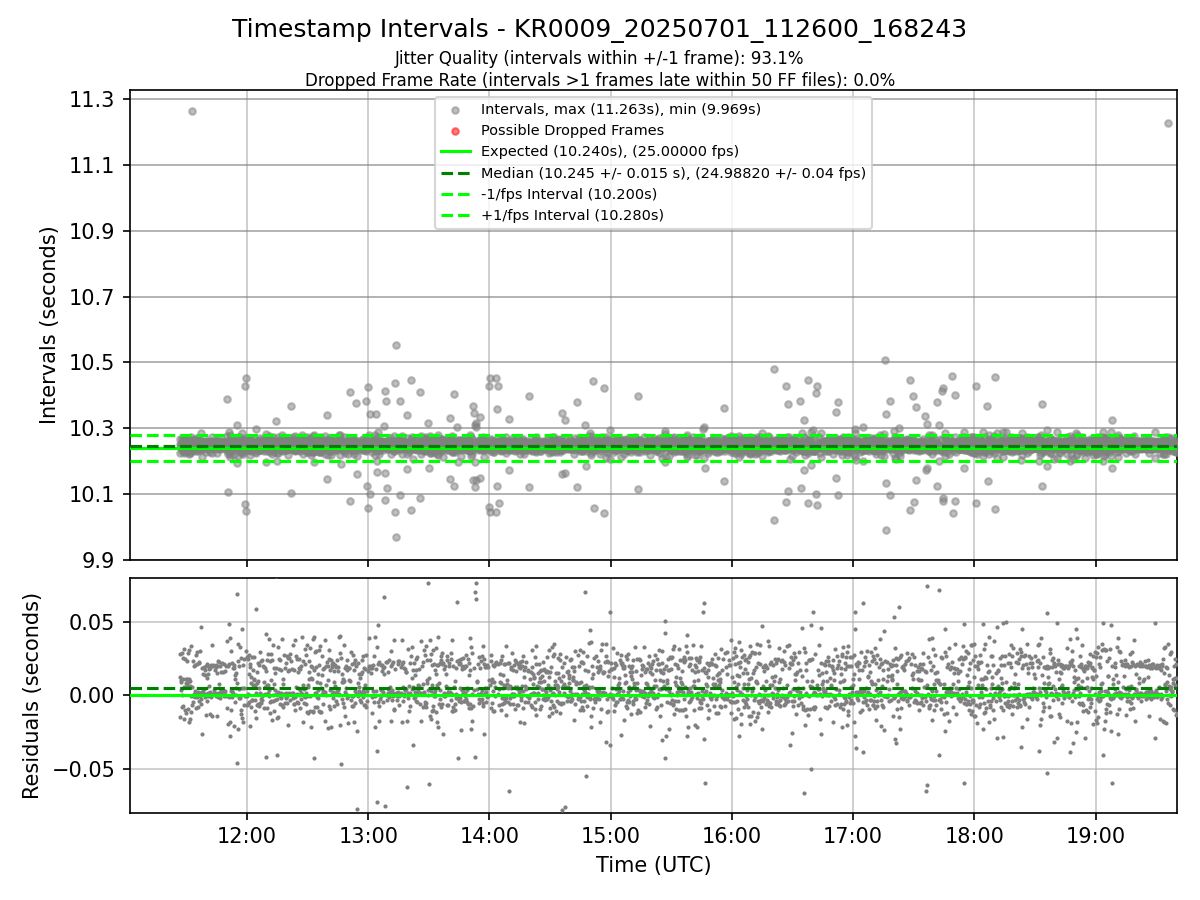Click the 16:00 x-axis tick label

731,836
